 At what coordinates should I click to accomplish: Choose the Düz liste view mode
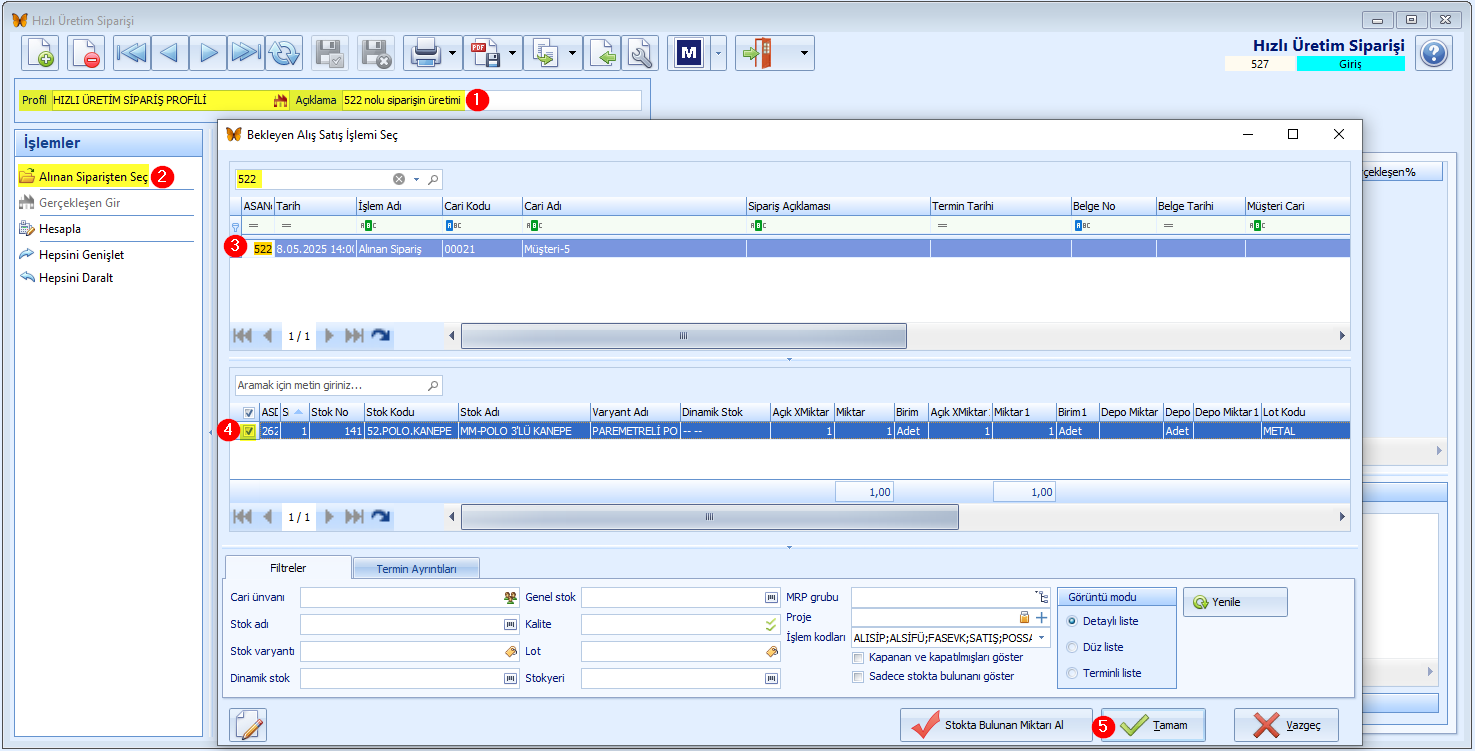click(1072, 647)
